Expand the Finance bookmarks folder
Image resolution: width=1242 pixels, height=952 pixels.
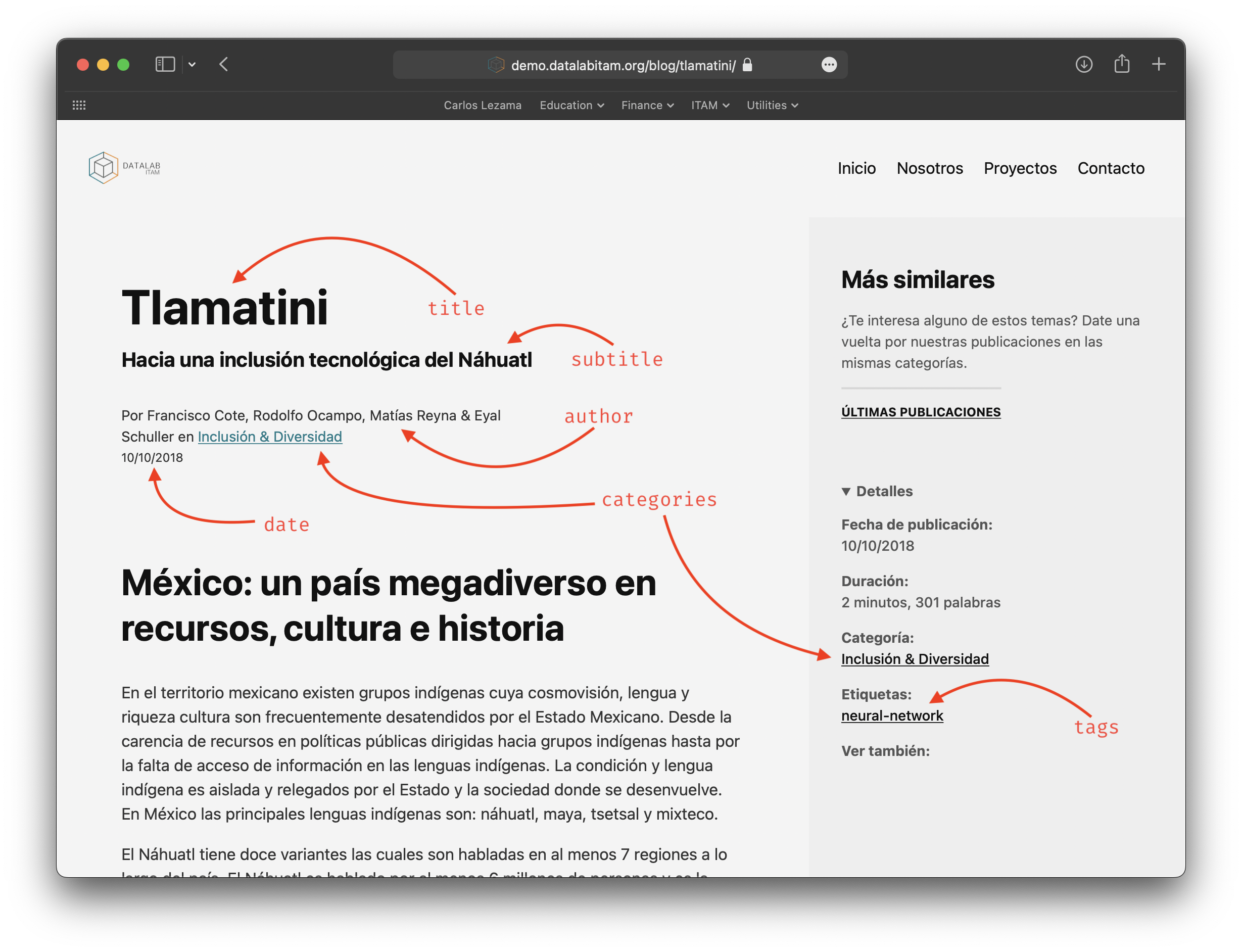[647, 106]
